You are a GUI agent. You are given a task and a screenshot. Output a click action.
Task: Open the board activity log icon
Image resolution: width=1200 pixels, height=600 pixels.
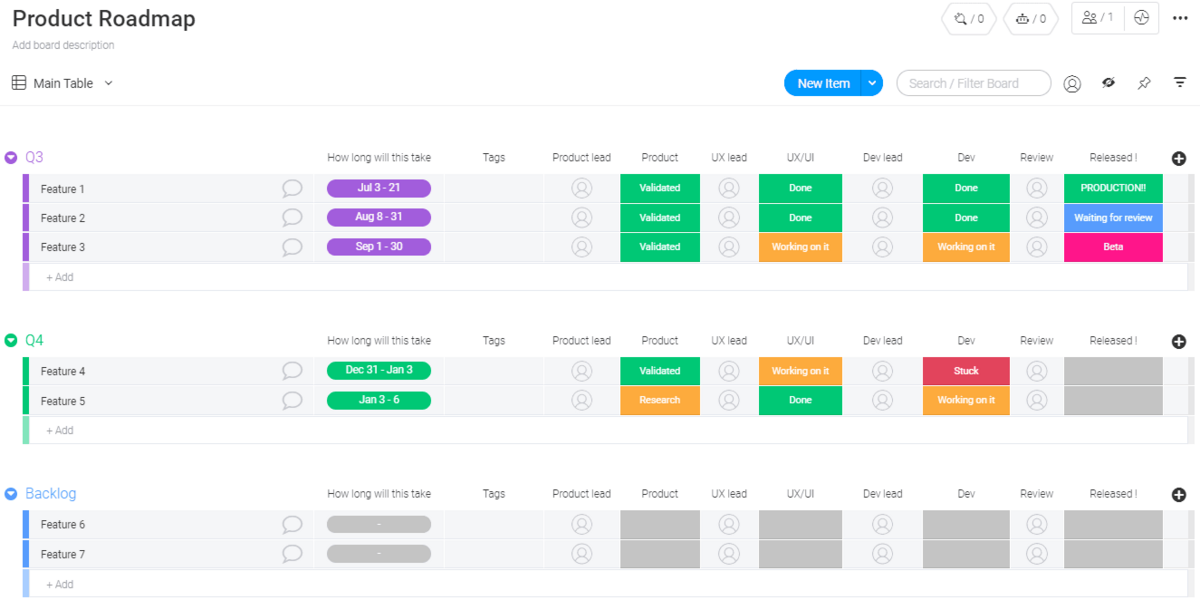pyautogui.click(x=1141, y=18)
